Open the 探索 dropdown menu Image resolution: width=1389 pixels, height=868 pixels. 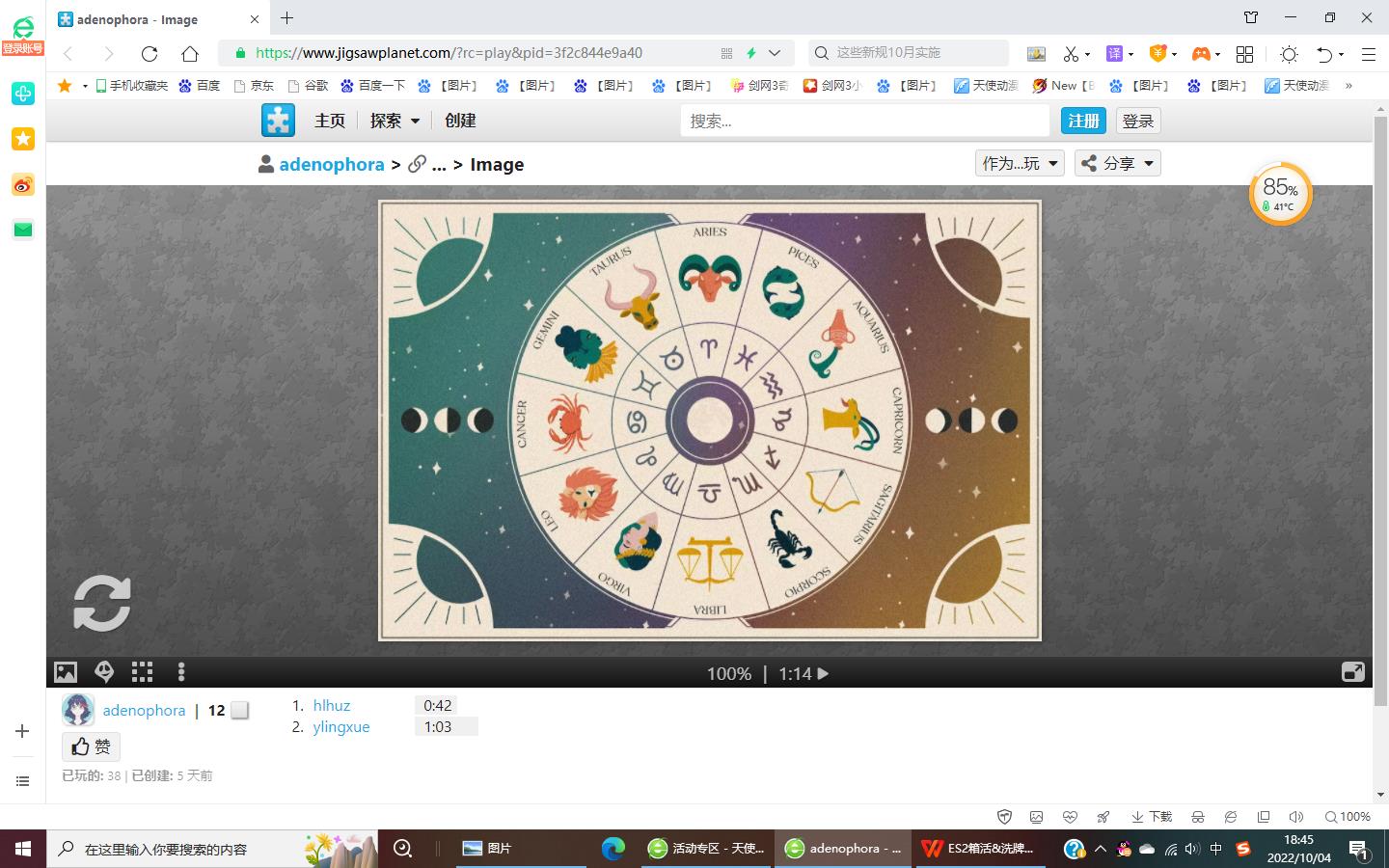point(395,121)
